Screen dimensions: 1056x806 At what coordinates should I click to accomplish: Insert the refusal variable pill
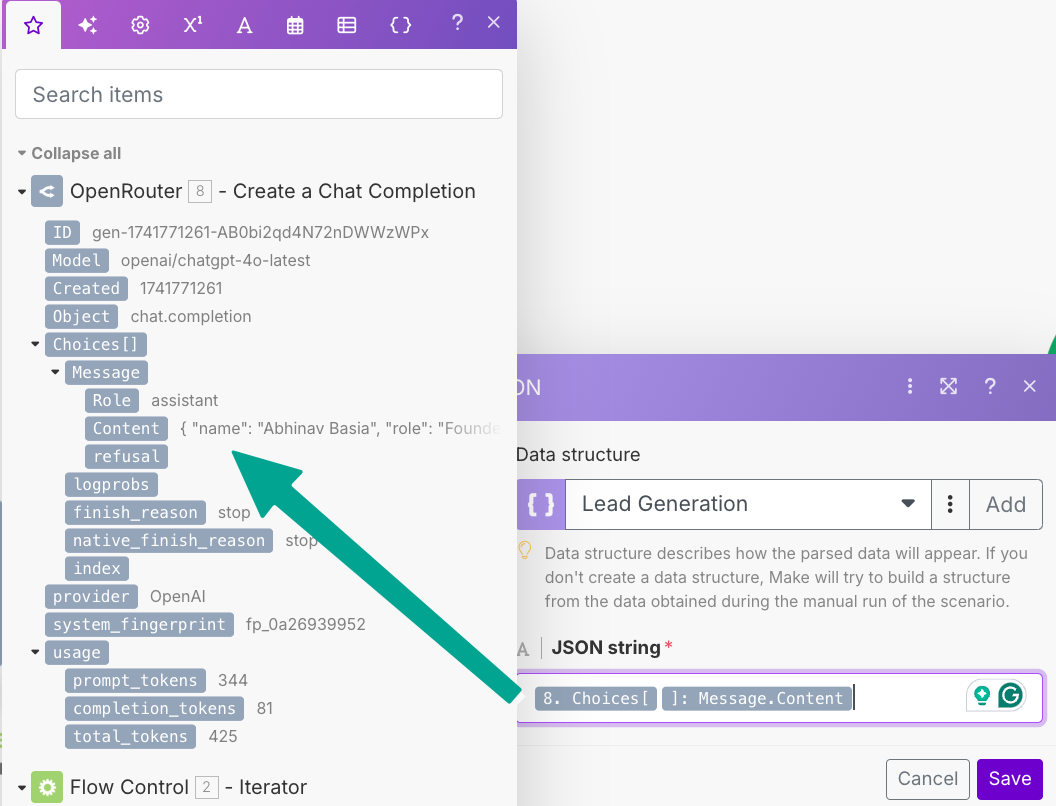coord(126,457)
